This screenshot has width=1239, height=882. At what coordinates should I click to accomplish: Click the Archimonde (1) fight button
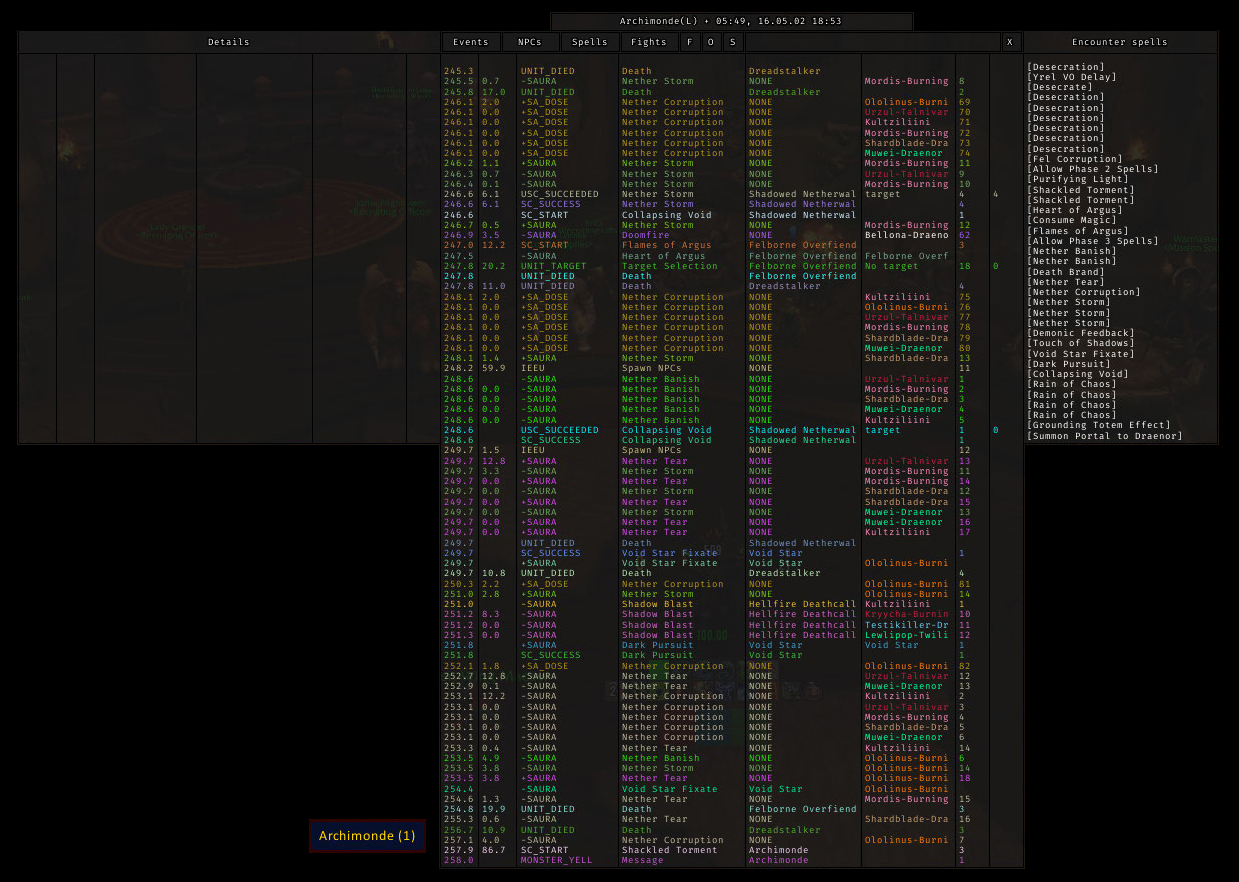click(366, 834)
